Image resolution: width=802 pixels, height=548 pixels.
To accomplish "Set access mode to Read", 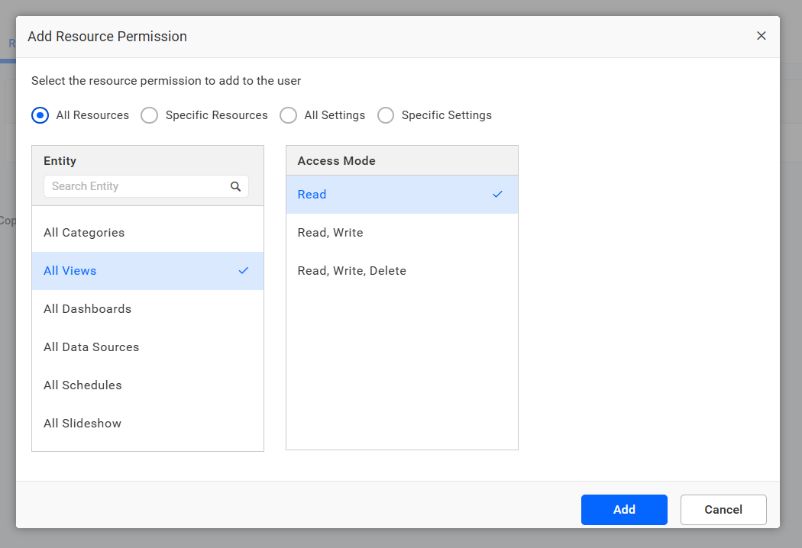I will pyautogui.click(x=402, y=194).
